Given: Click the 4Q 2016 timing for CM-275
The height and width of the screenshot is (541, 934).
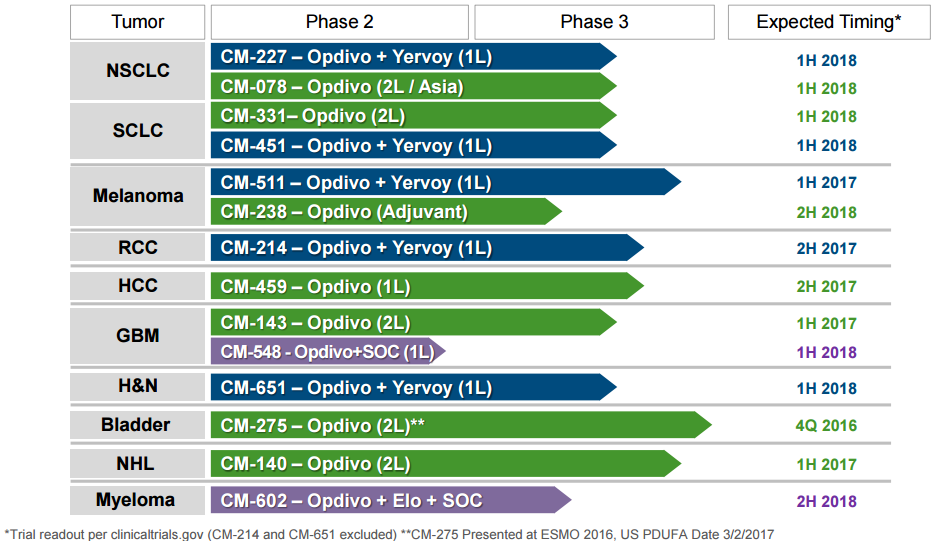Looking at the screenshot, I should pyautogui.click(x=826, y=426).
